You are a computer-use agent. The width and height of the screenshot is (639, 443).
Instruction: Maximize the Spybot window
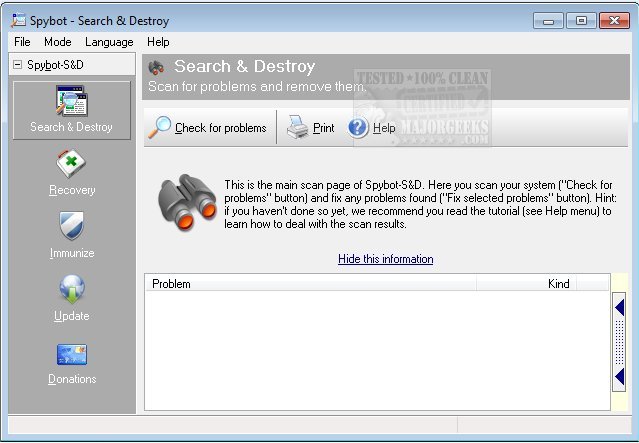[x=581, y=21]
